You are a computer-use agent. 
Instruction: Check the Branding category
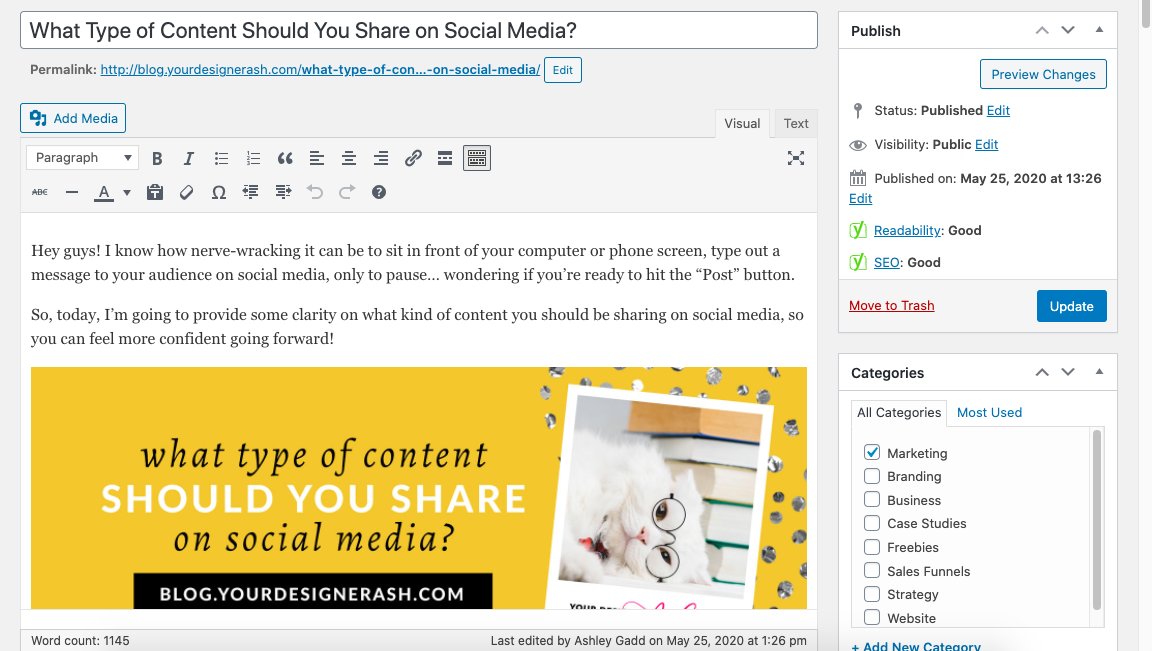[872, 476]
